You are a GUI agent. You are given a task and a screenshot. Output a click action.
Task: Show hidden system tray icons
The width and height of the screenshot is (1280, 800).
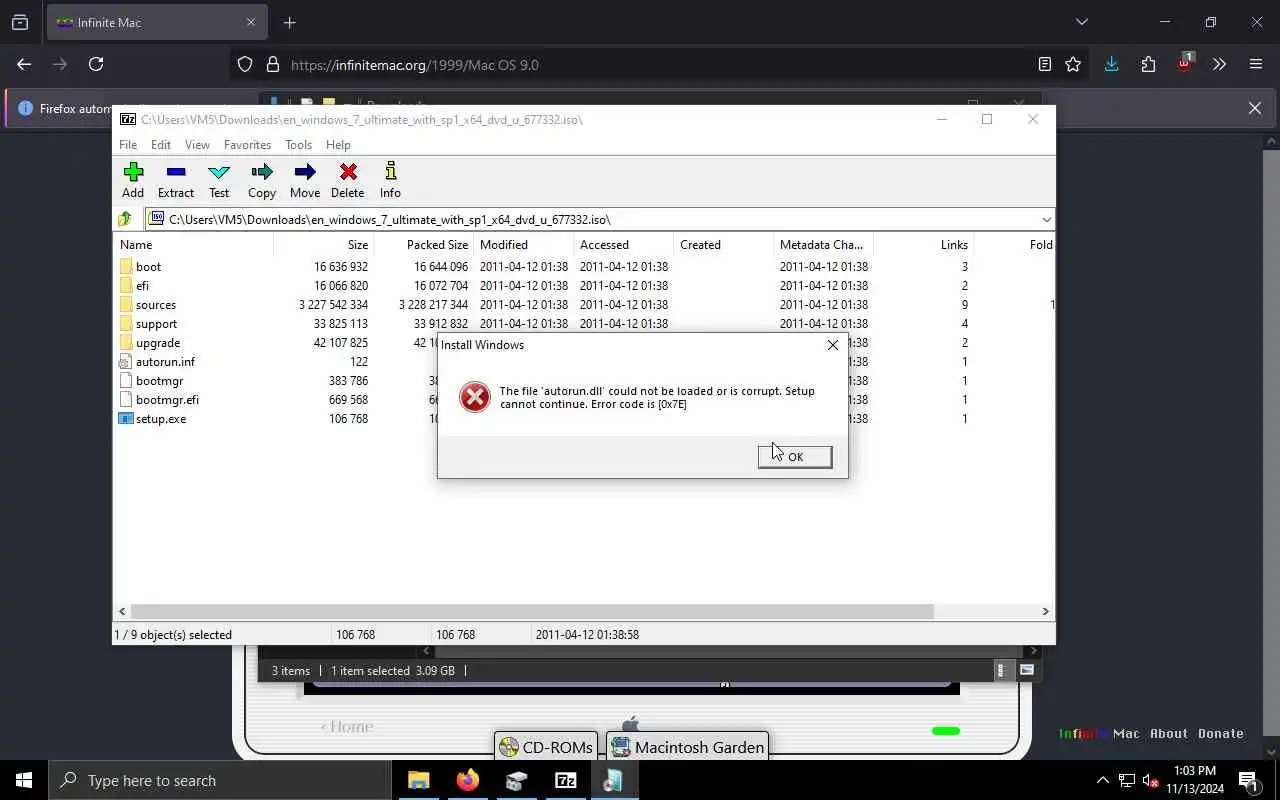point(1102,780)
